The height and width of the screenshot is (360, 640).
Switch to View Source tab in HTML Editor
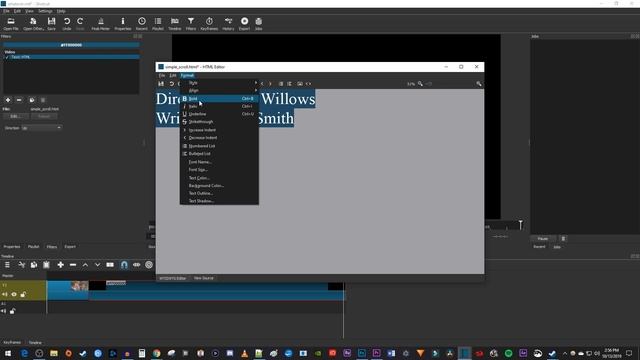[x=204, y=278]
